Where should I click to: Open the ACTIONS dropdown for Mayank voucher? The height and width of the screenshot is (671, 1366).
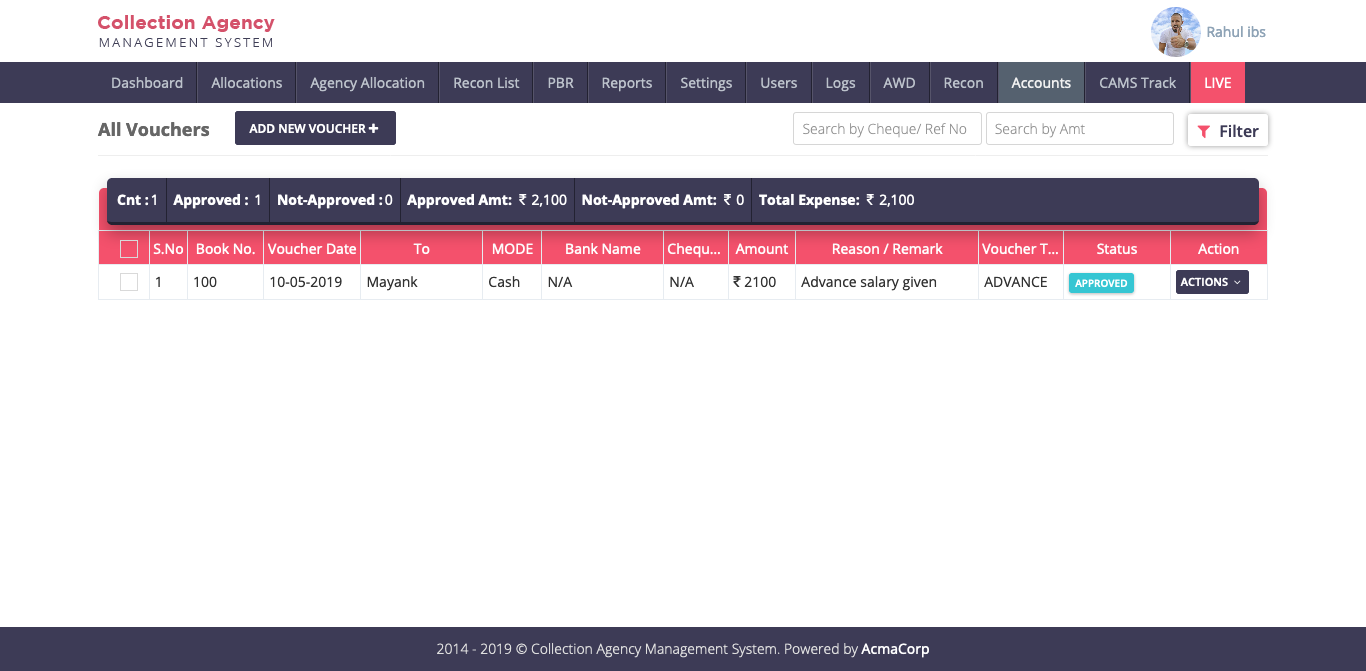[x=1211, y=282]
